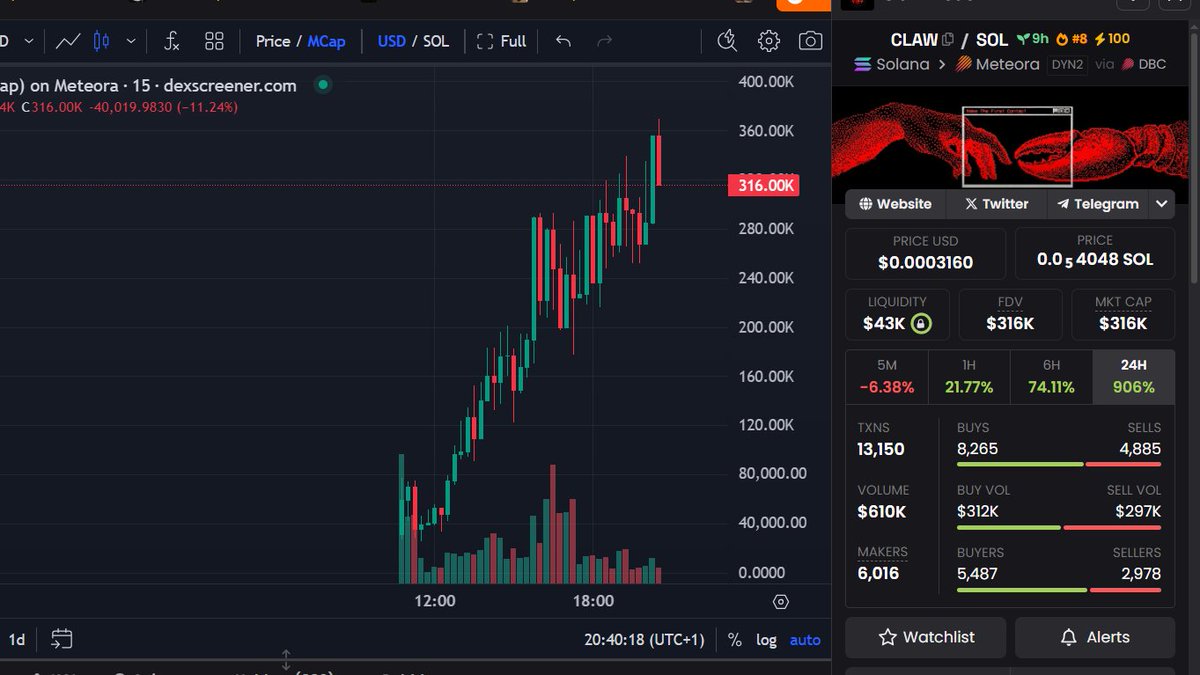Set chart currency to SOL
This screenshot has width=1200, height=675.
(436, 41)
